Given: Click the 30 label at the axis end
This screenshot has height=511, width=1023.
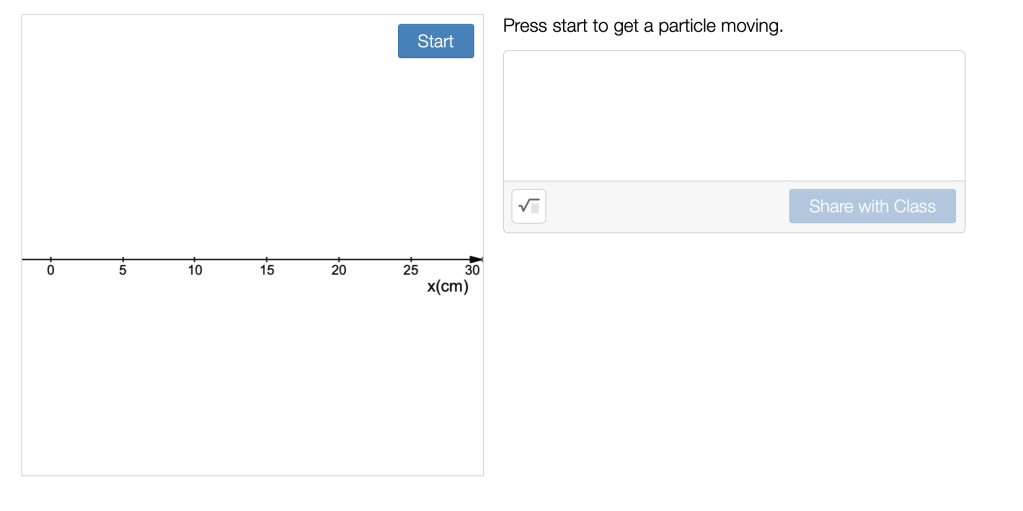Looking at the screenshot, I should 472,271.
